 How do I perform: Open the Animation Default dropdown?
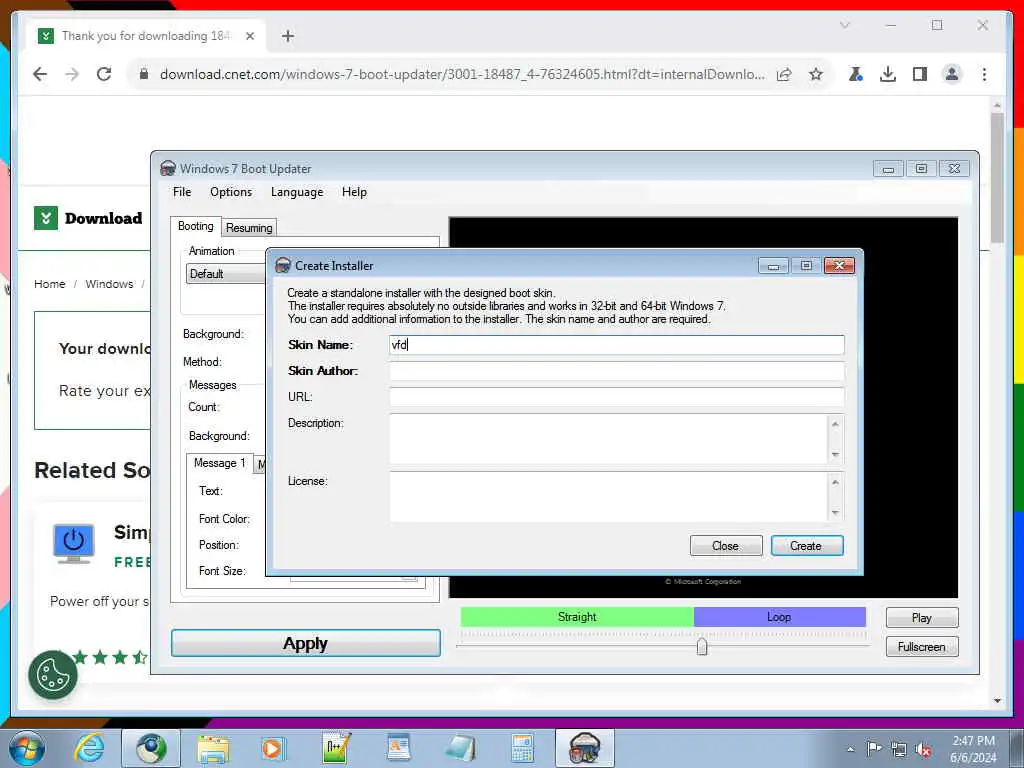[226, 274]
